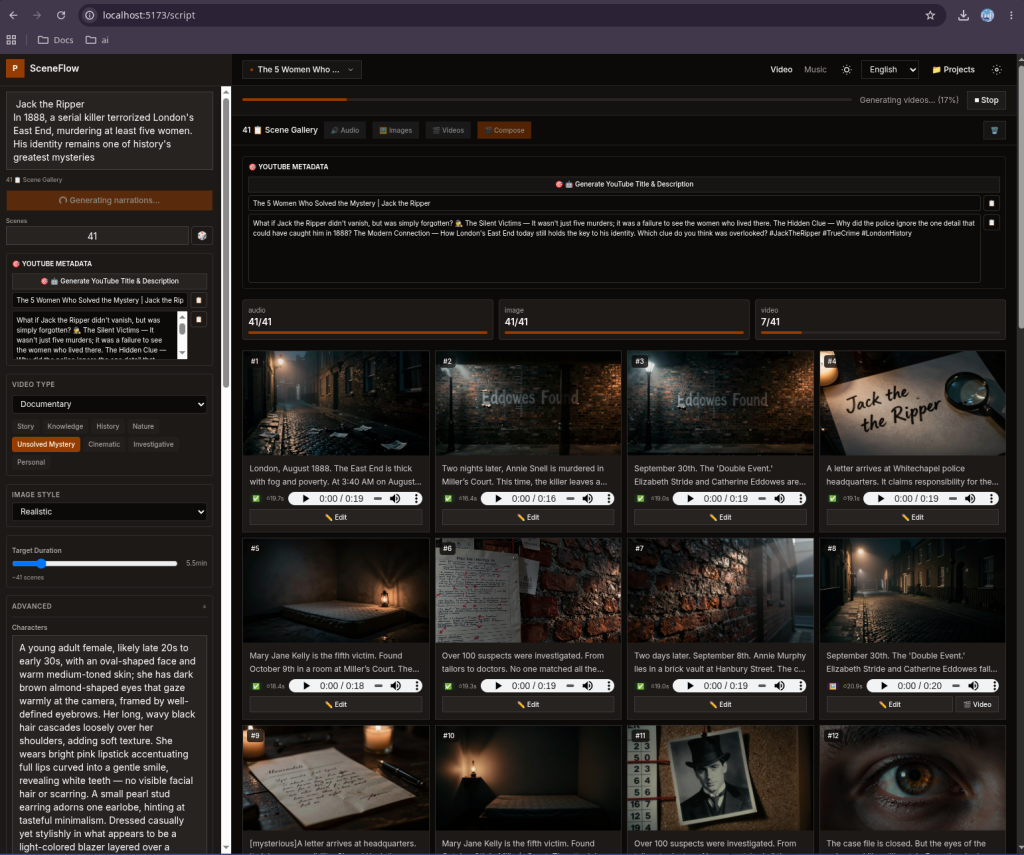Edit scene #1

tap(336, 517)
